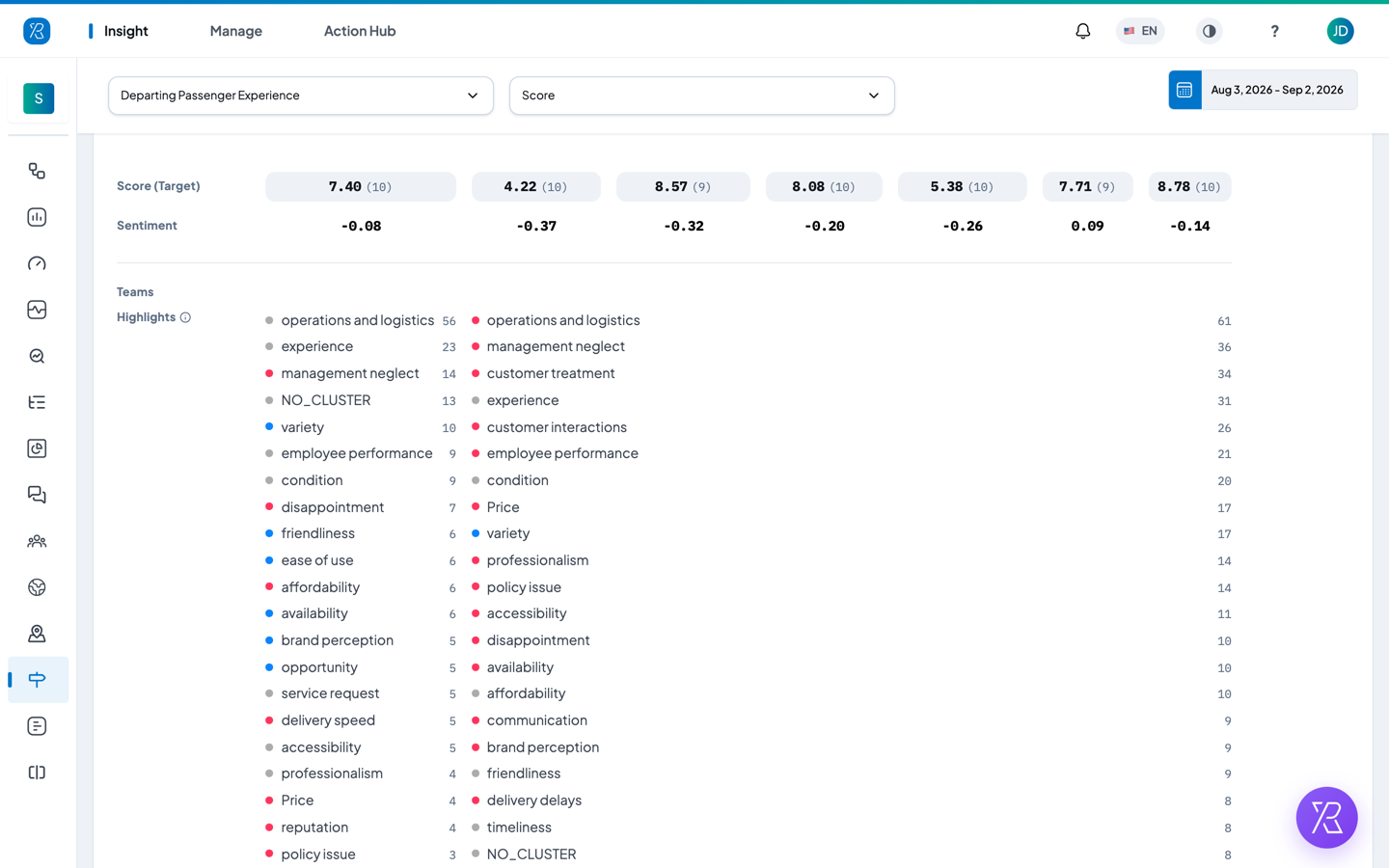1389x868 pixels.
Task: Toggle the dark/light contrast theme
Action: 1209,31
